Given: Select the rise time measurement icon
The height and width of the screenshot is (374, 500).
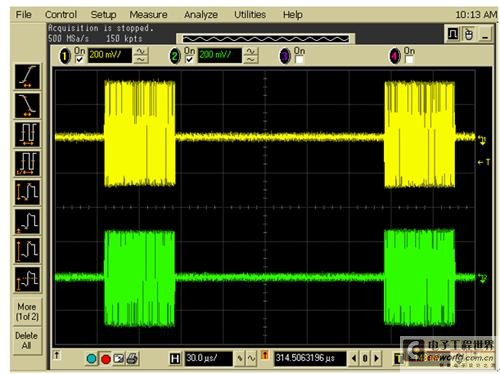Looking at the screenshot, I should pos(27,76).
